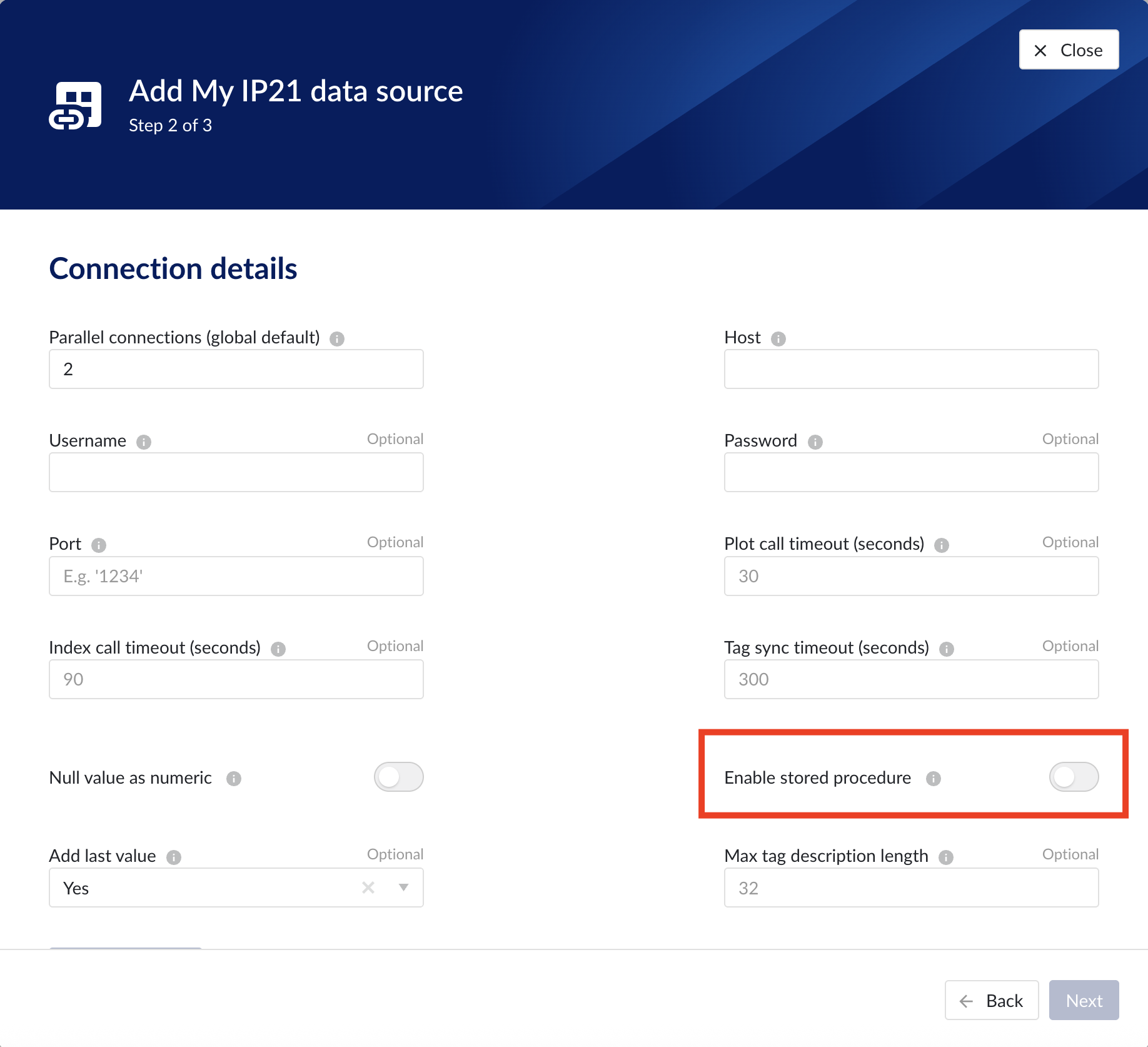This screenshot has width=1148, height=1047.
Task: Enable the Null value as numeric toggle
Action: (399, 777)
